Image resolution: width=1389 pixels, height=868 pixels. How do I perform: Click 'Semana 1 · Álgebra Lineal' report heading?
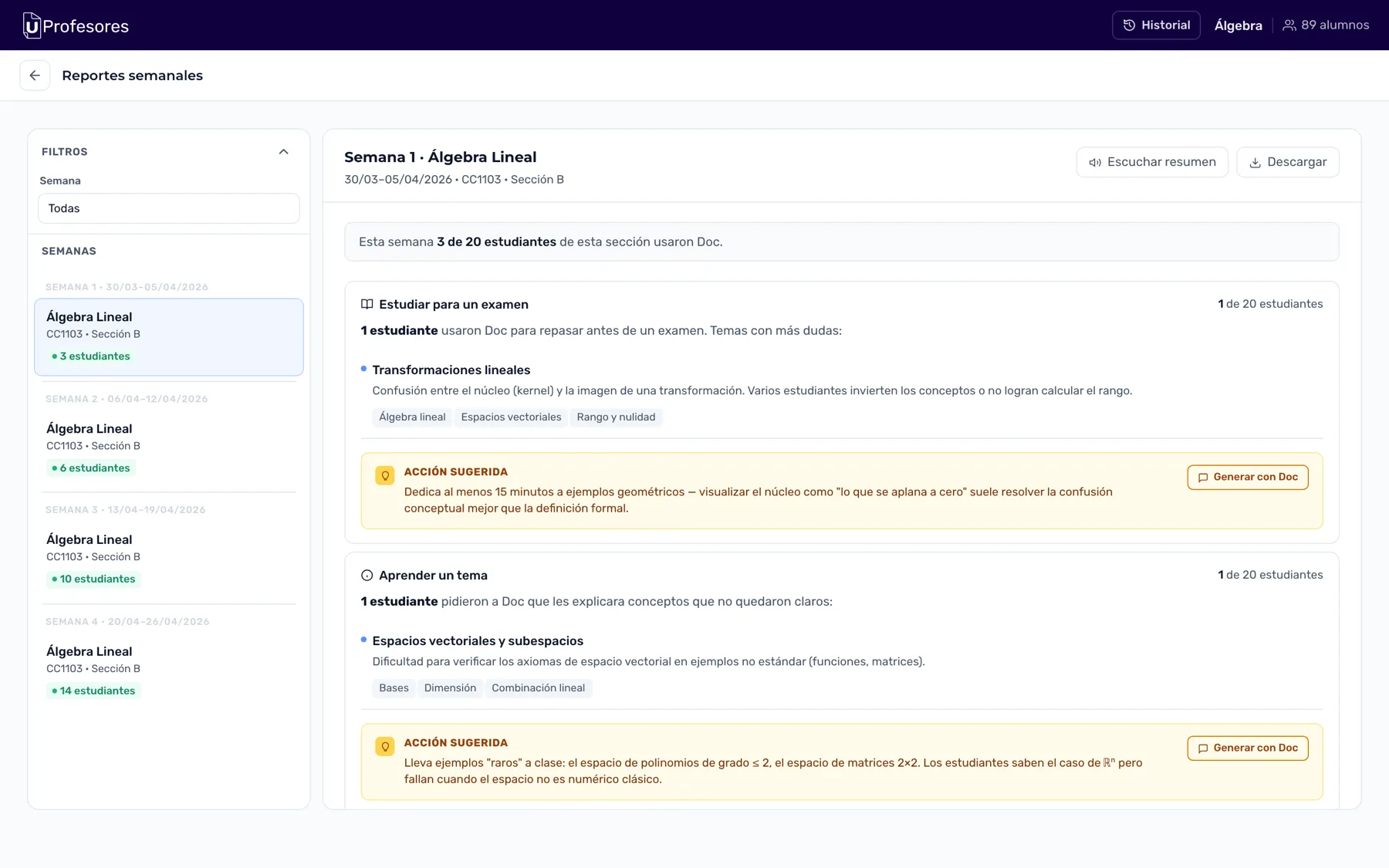(440, 157)
